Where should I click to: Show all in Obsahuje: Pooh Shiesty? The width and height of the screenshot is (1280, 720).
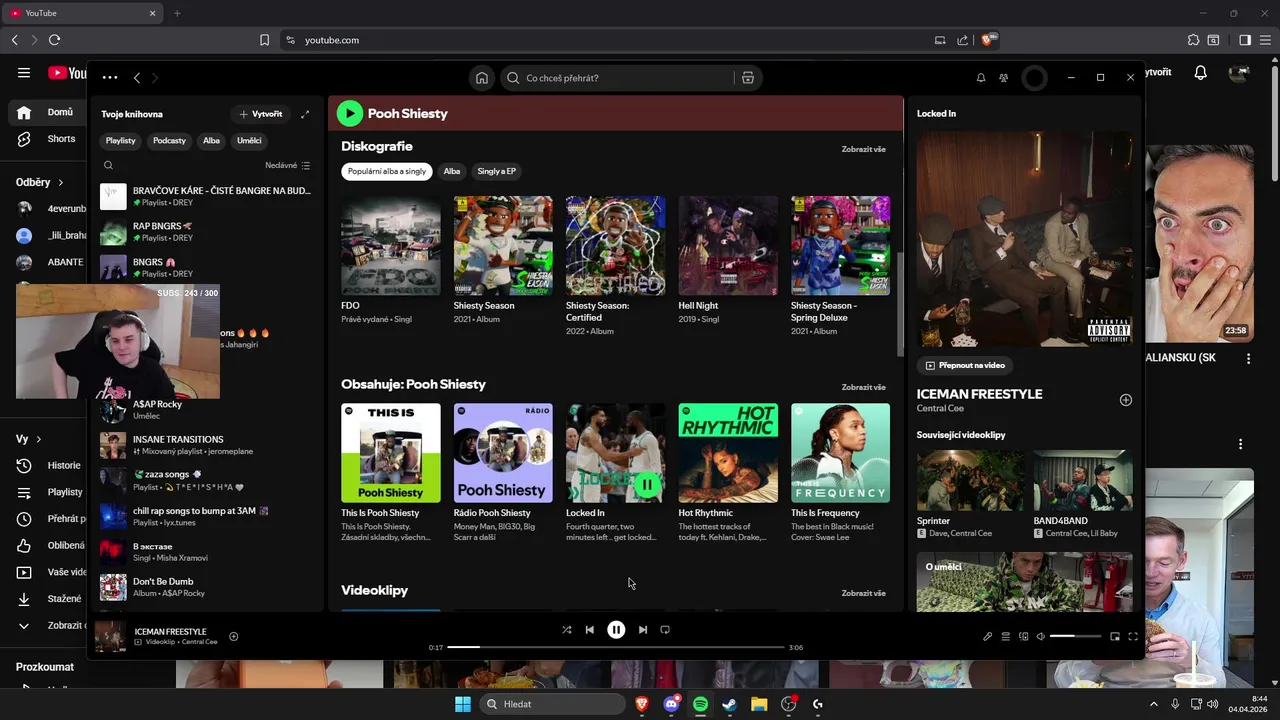point(863,387)
